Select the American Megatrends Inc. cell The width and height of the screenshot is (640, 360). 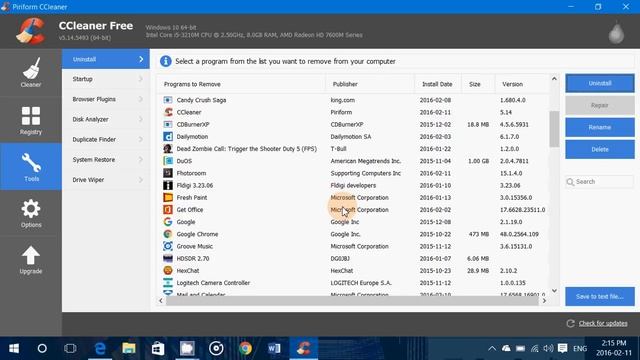coord(366,161)
